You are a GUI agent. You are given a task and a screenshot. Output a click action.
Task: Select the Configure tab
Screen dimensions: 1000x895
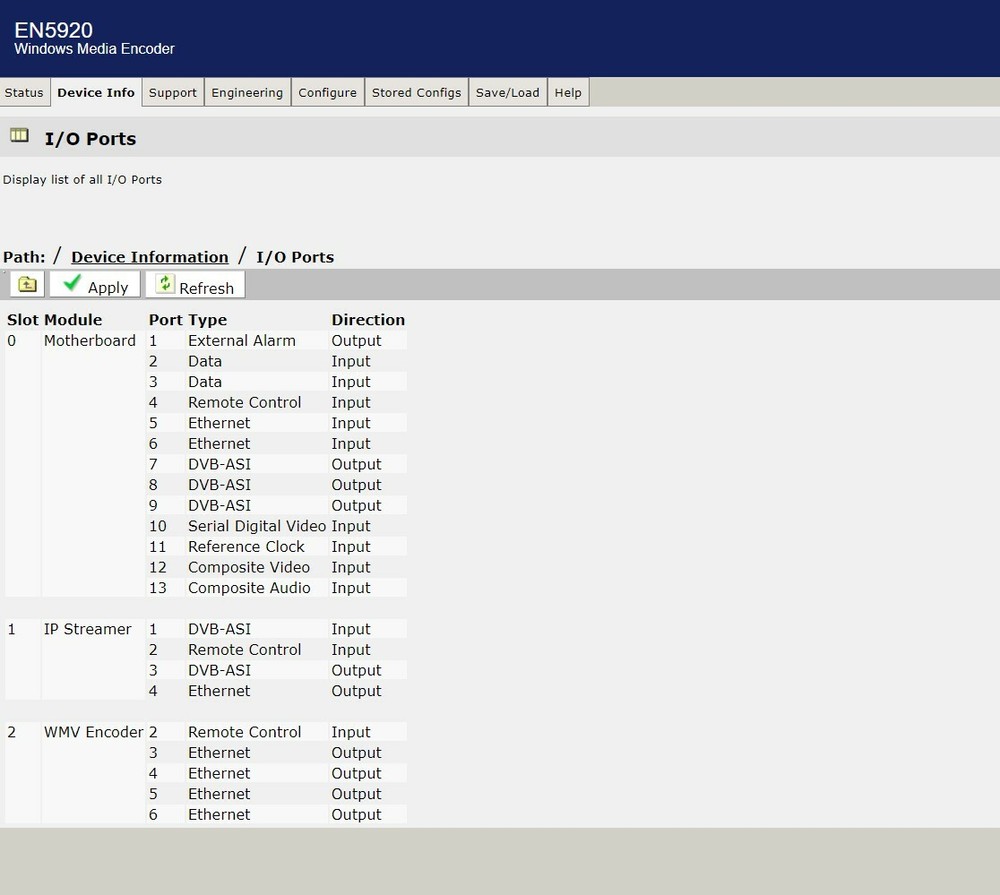327,93
